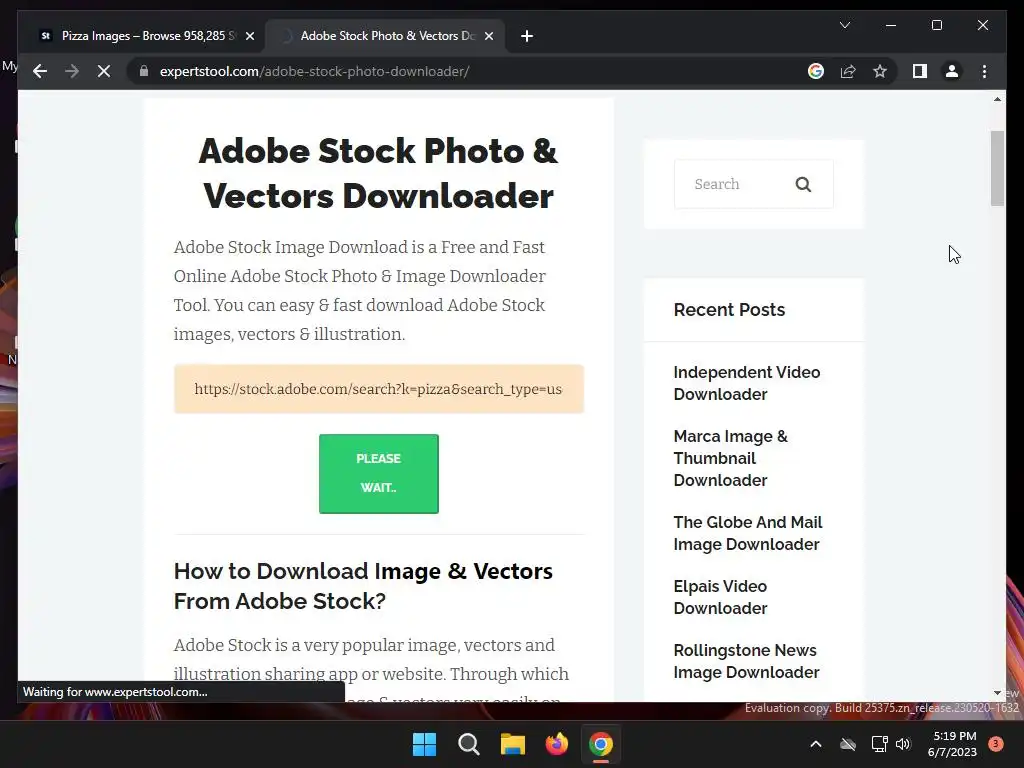Click the Chrome taskbar icon
Screen dimensions: 1024x768
coord(601,744)
